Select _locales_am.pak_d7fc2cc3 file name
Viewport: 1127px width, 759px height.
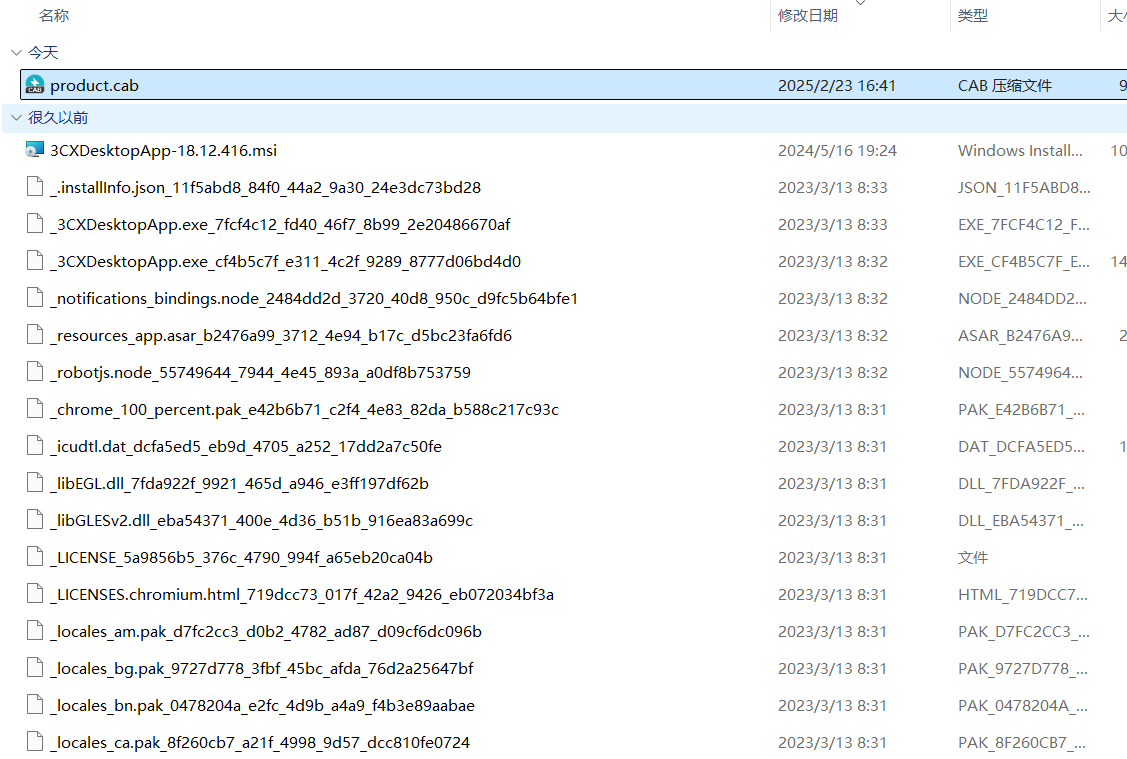point(266,632)
